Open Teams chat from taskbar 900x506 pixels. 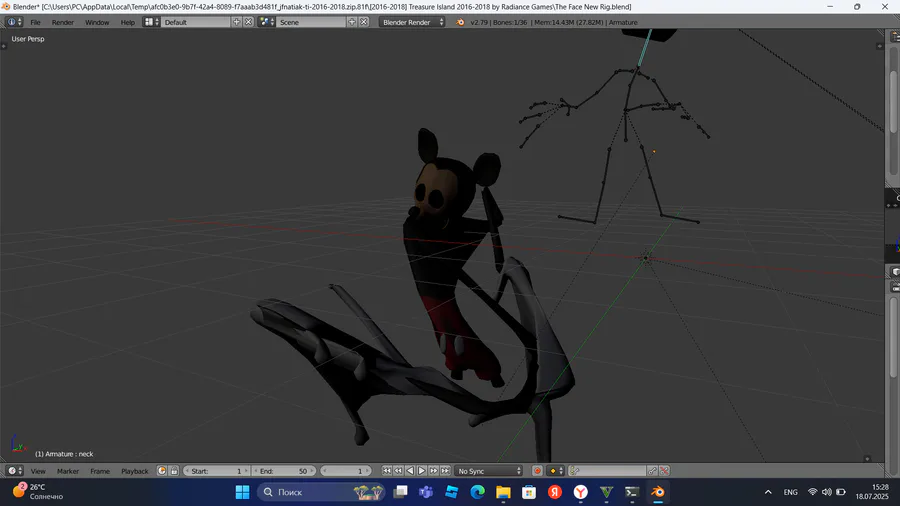pyautogui.click(x=425, y=492)
